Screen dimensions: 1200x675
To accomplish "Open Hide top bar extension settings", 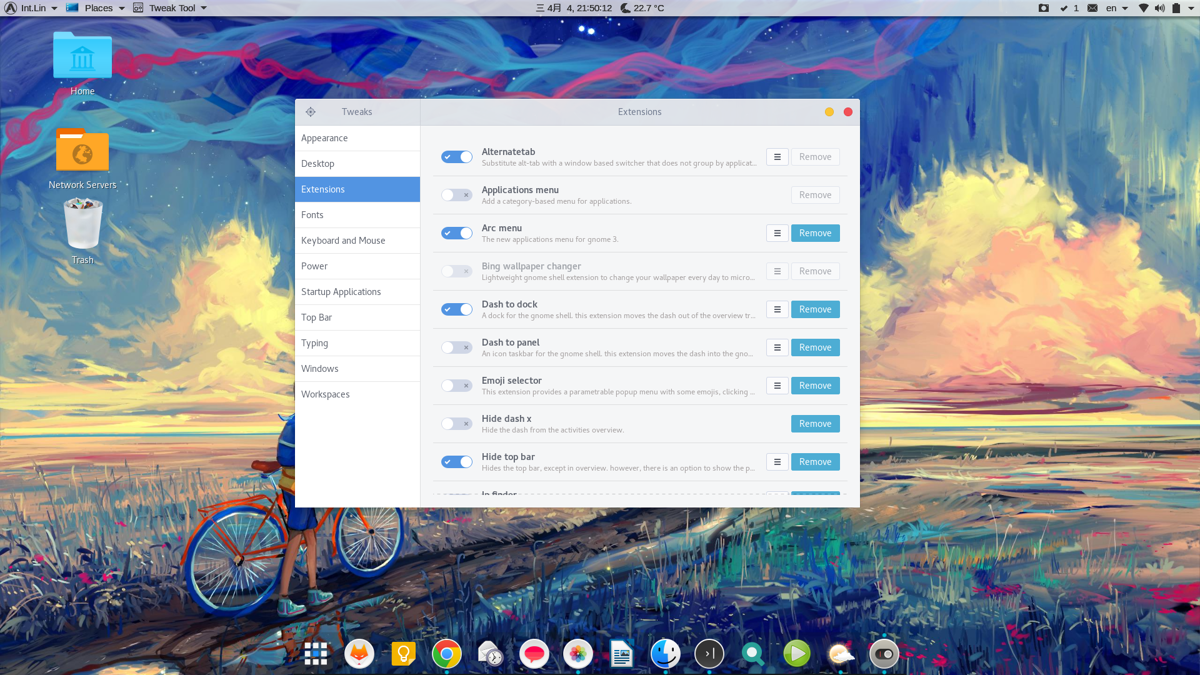I will [x=777, y=461].
